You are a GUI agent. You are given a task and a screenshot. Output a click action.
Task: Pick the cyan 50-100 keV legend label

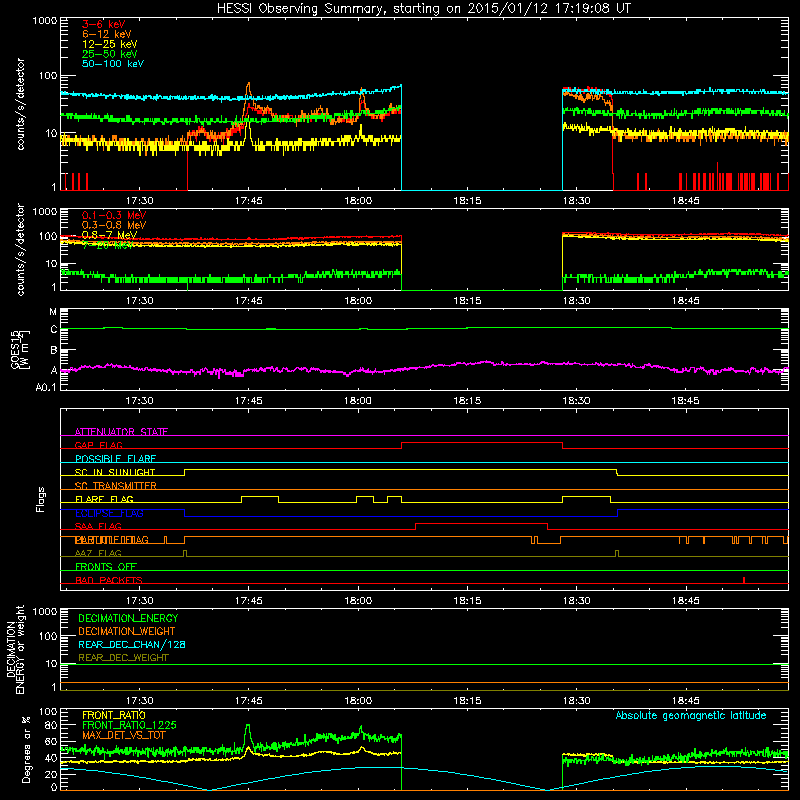113,64
